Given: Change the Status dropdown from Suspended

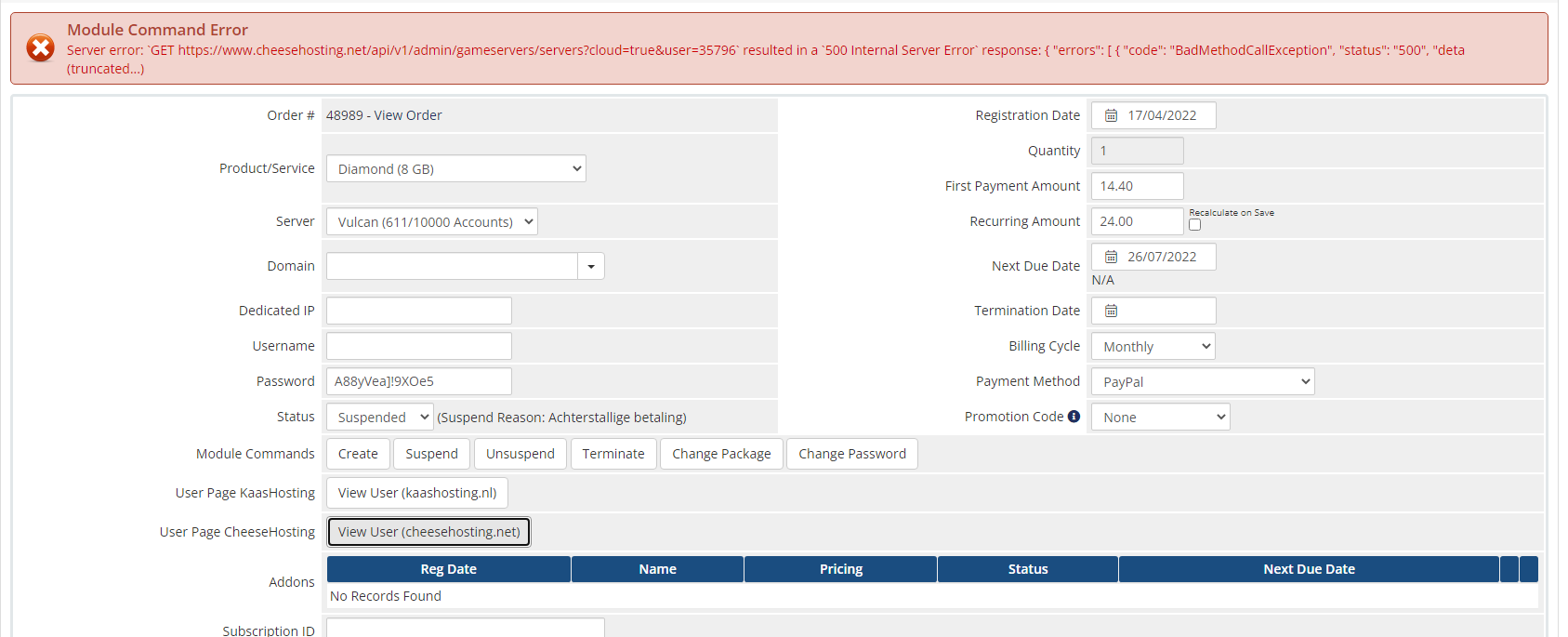Looking at the screenshot, I should 379,417.
